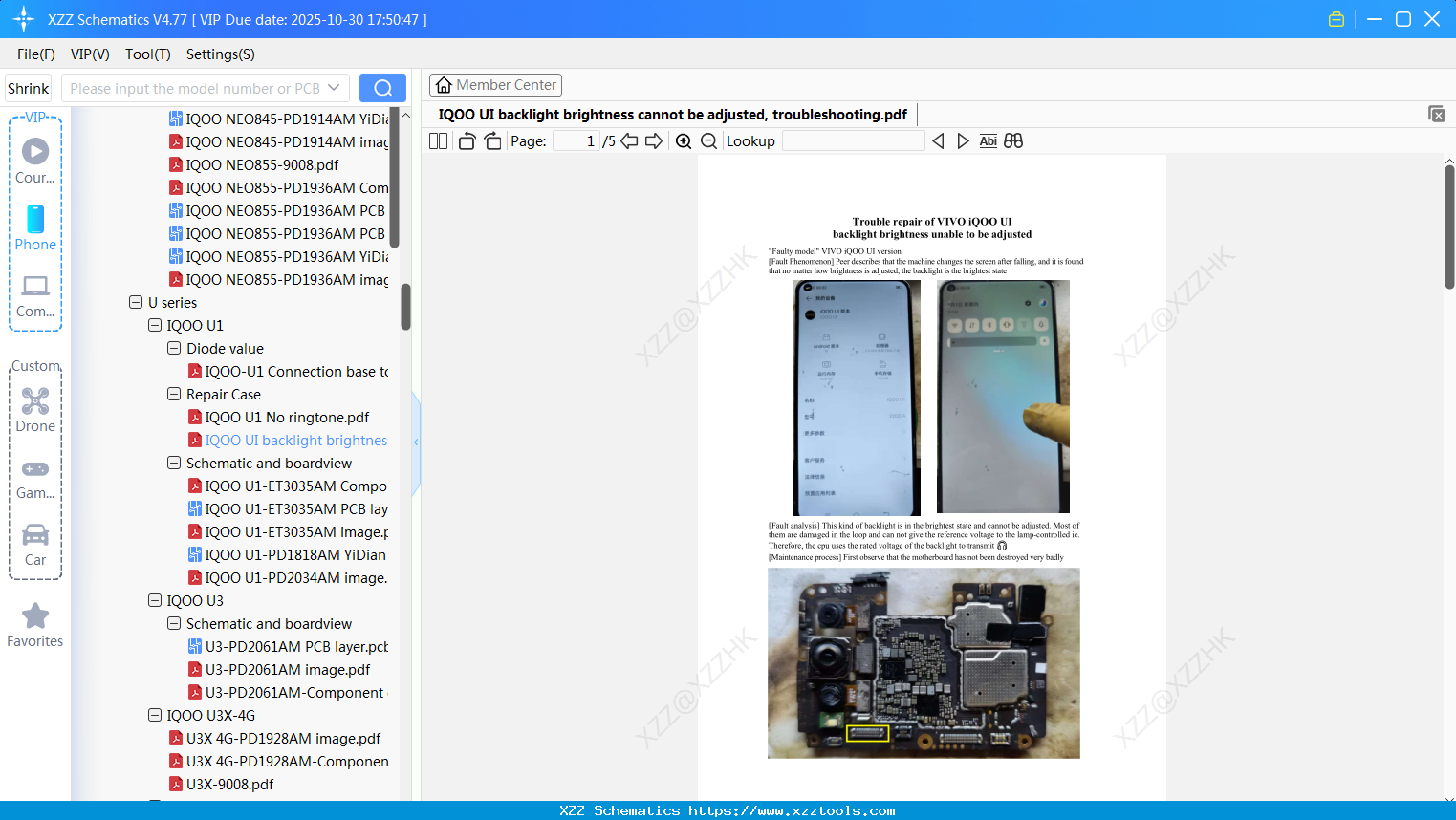1456x820 pixels.
Task: Click the zoom in magnifier icon
Action: 684,141
